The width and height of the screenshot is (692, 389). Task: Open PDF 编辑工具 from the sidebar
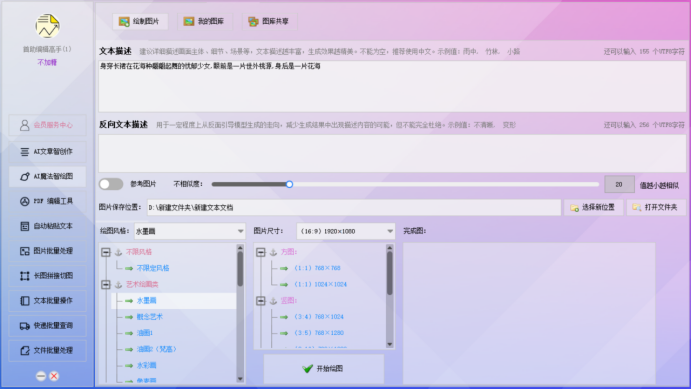click(48, 201)
